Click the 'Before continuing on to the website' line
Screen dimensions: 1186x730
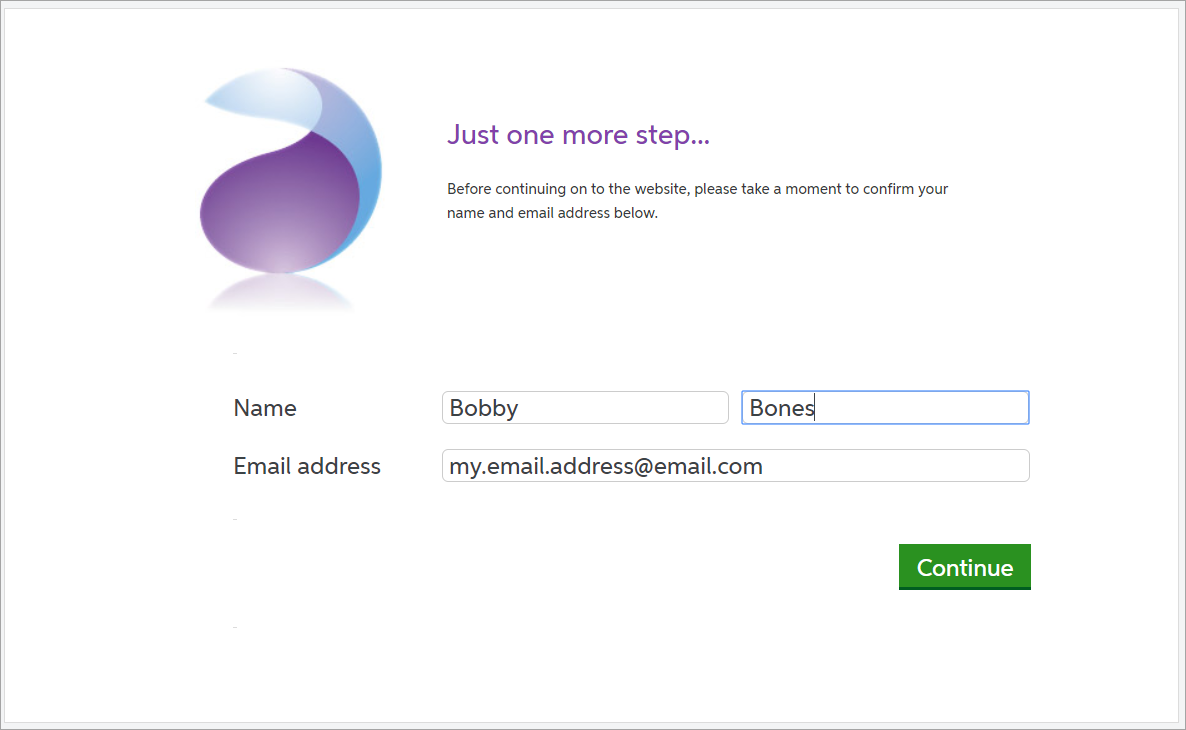(x=697, y=189)
